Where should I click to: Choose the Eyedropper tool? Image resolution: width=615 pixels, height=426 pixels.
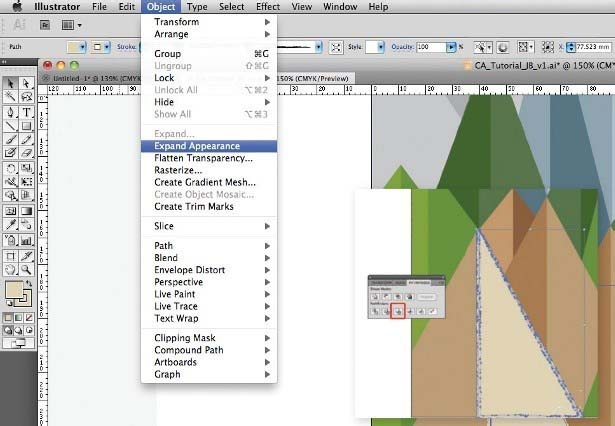[x=11, y=224]
